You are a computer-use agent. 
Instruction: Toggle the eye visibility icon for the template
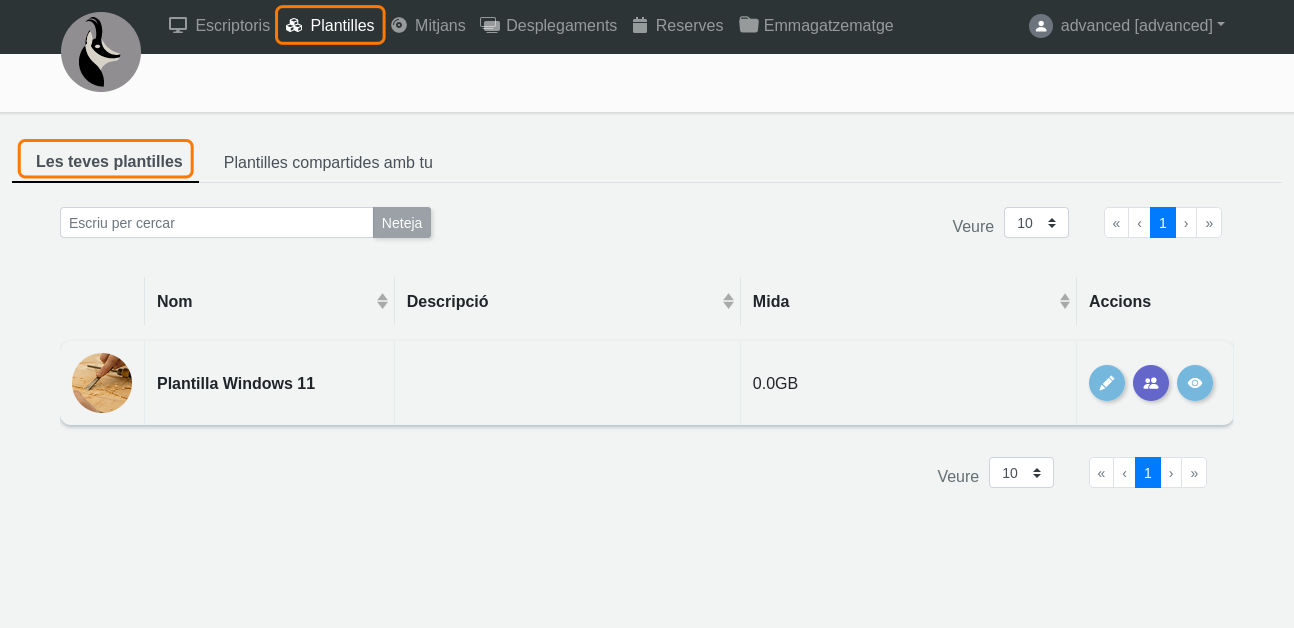pyautogui.click(x=1194, y=383)
